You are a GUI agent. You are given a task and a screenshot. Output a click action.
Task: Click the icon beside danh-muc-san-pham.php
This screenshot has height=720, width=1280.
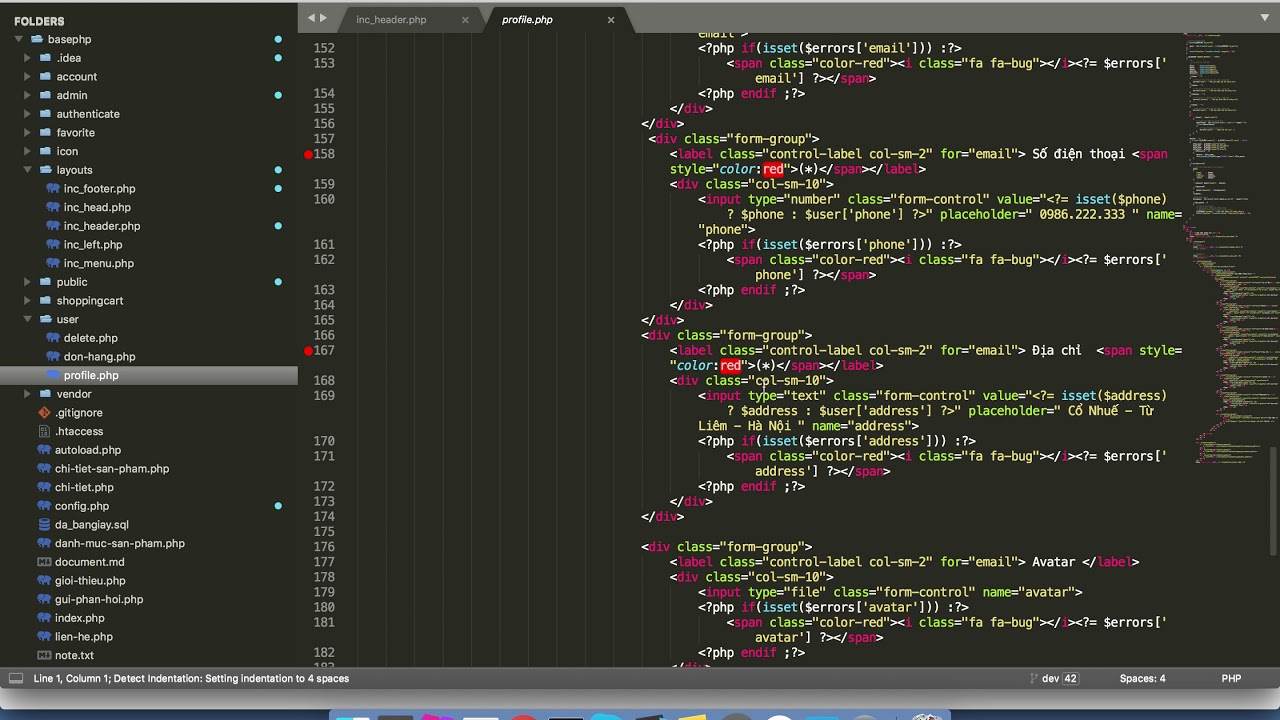pos(44,543)
